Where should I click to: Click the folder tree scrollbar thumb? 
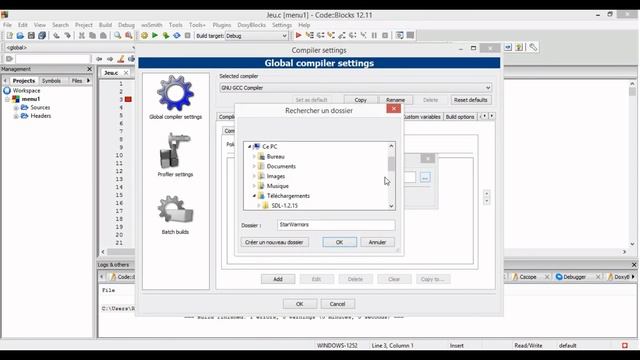click(391, 164)
